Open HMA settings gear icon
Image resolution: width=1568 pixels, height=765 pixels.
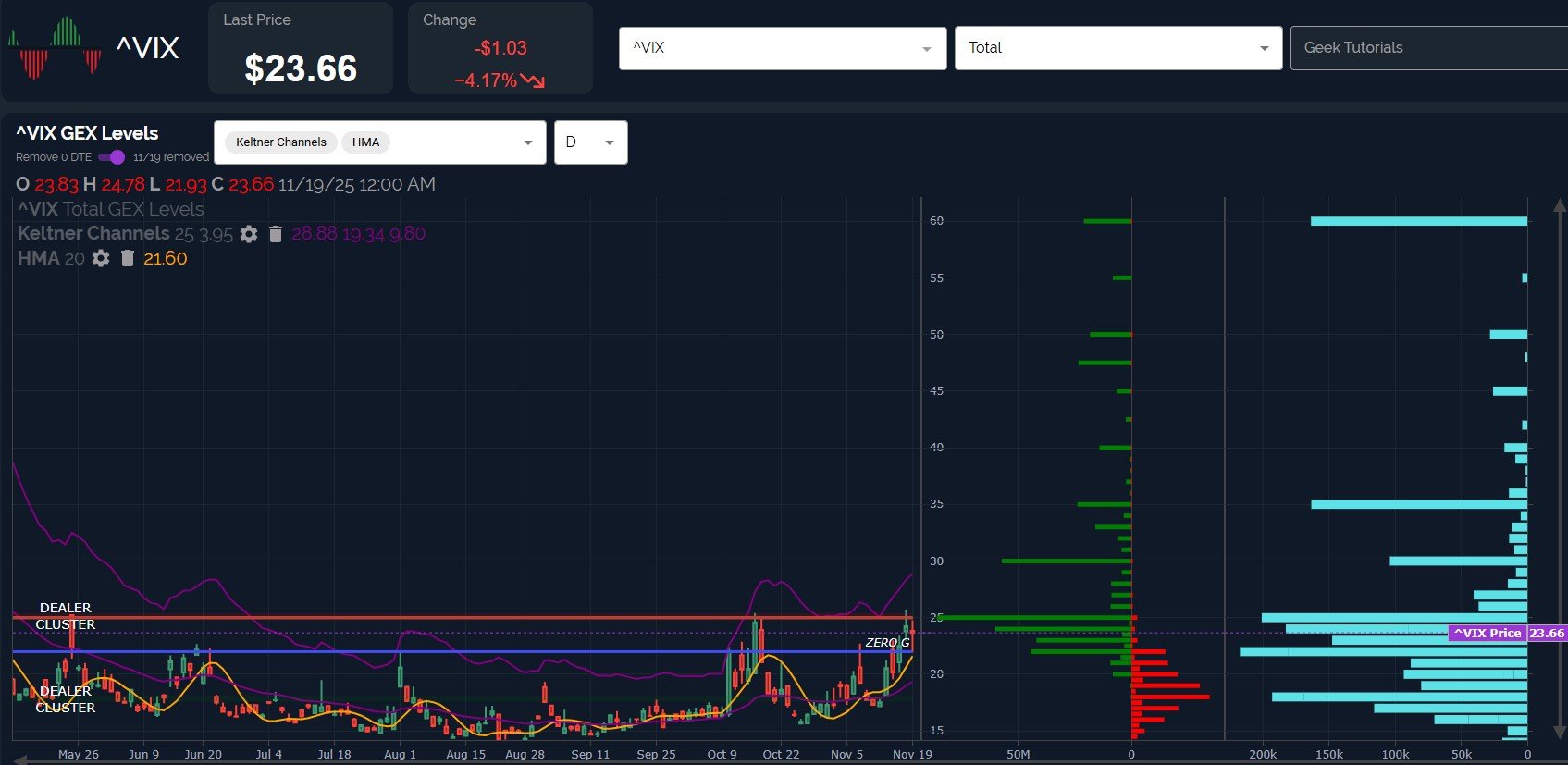101,259
